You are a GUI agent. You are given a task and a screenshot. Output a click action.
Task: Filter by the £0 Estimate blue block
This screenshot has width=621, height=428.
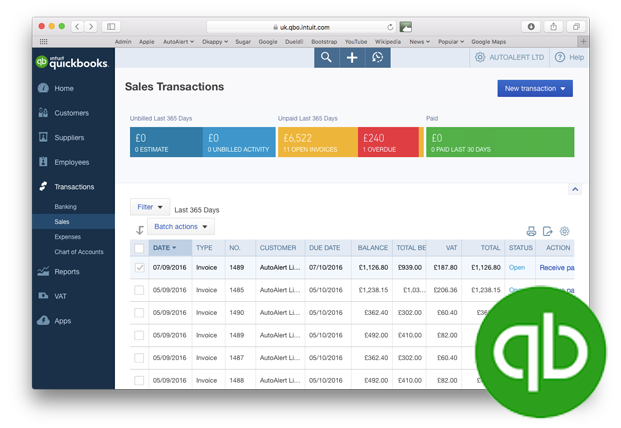pyautogui.click(x=166, y=142)
